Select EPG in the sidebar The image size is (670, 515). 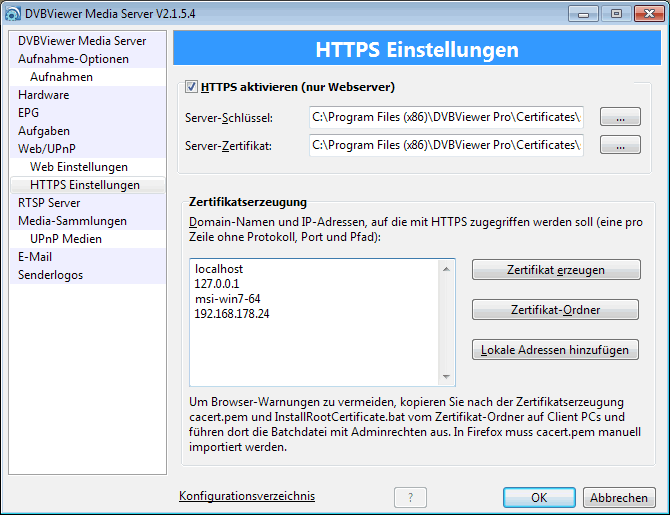click(88, 113)
